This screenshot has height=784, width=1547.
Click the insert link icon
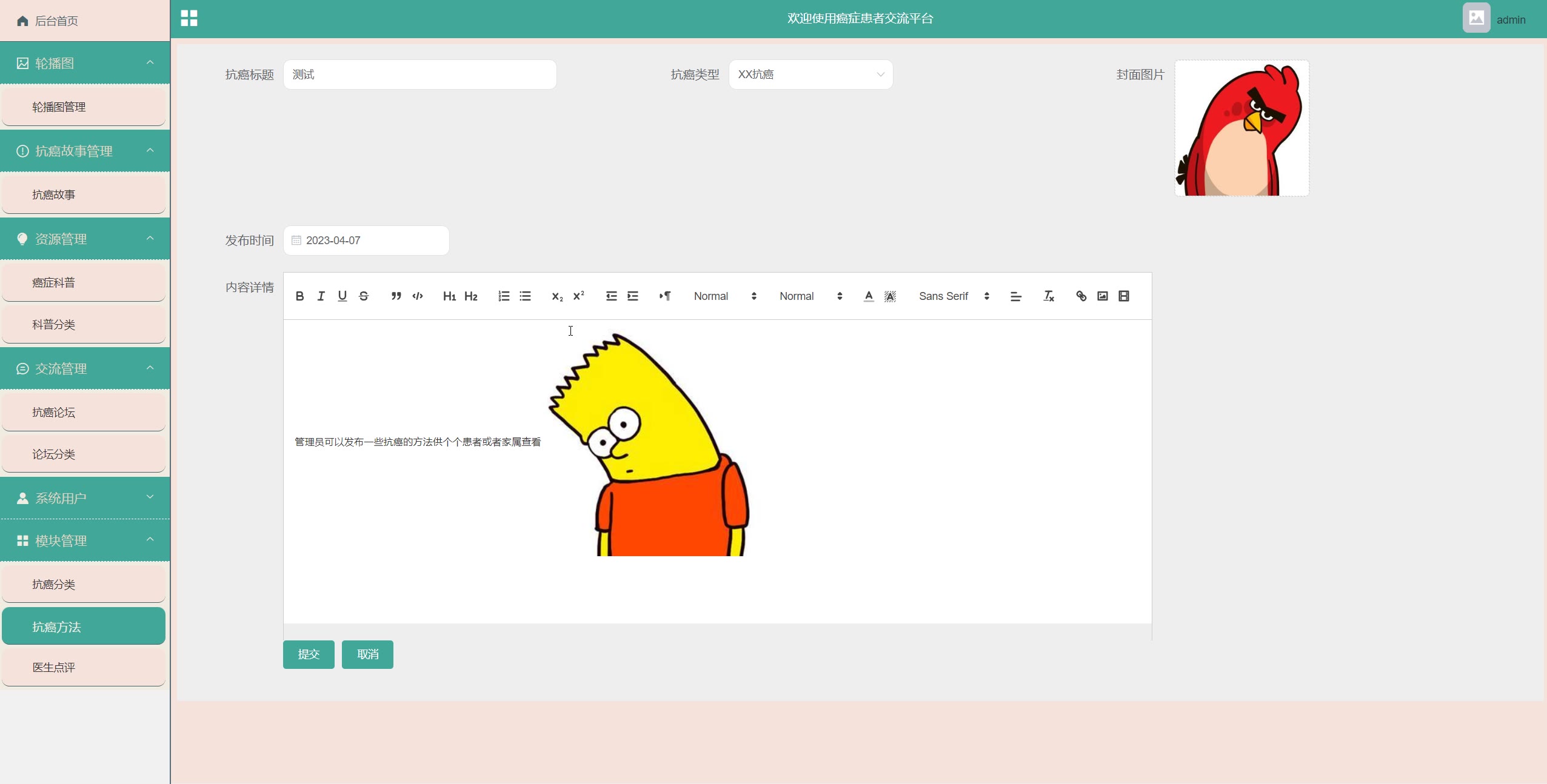coord(1081,296)
